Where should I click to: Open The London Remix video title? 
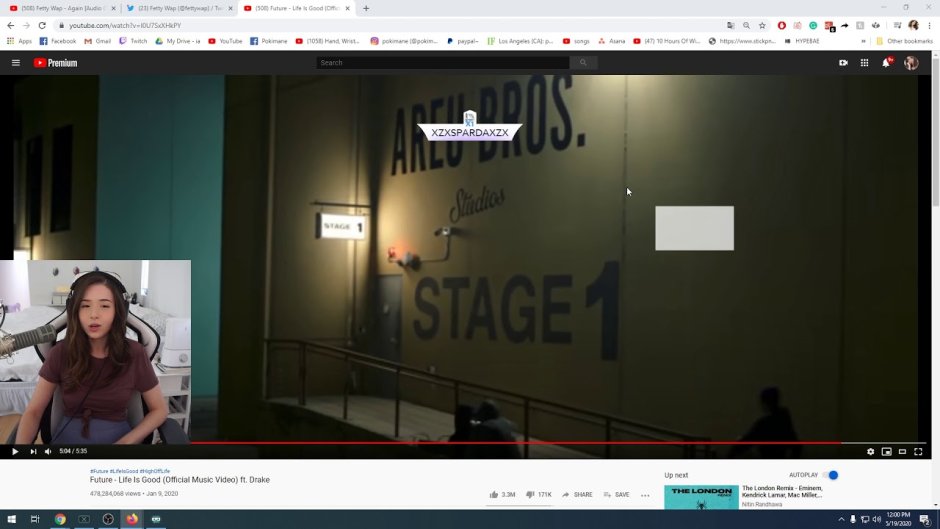(782, 492)
